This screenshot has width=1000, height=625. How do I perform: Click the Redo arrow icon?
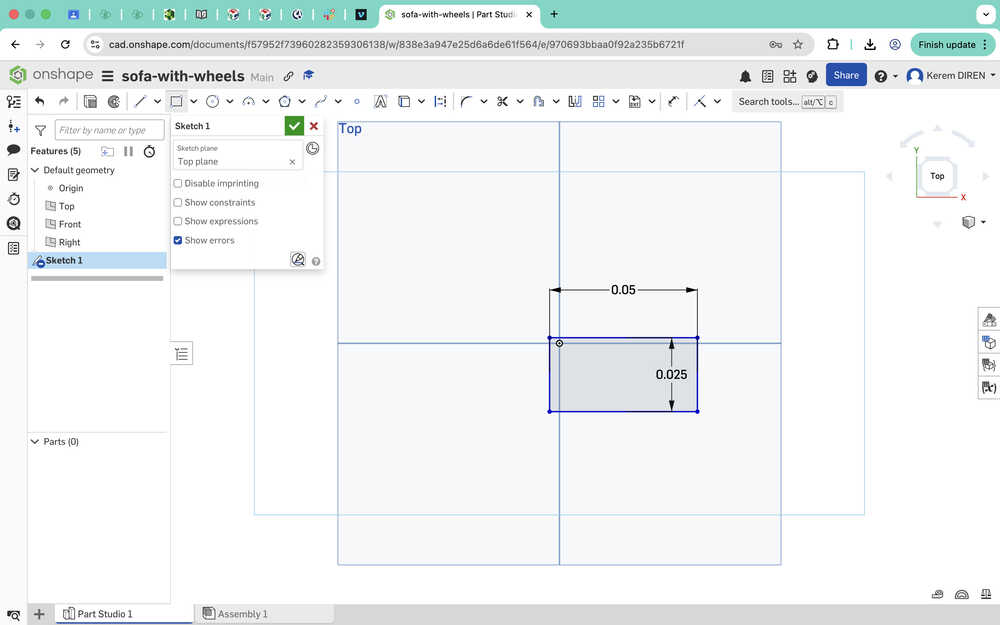[x=63, y=101]
